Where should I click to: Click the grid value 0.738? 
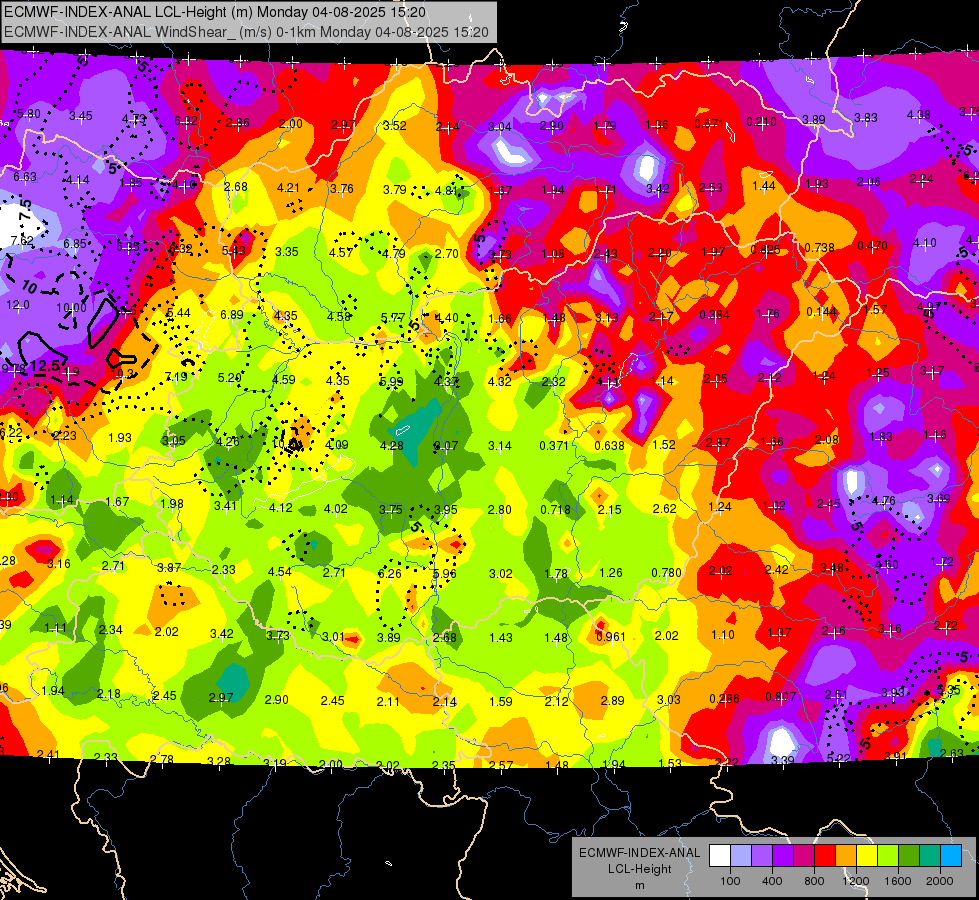click(x=820, y=247)
